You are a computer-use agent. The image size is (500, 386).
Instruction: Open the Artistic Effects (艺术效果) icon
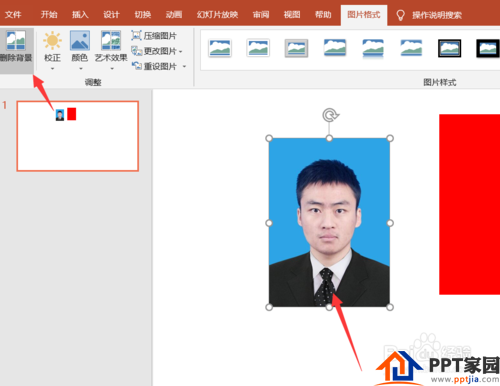pyautogui.click(x=111, y=41)
